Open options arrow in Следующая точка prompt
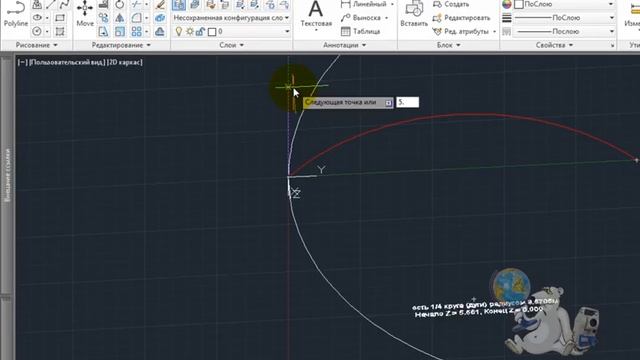Viewport: 640px width, 360px height. click(x=389, y=103)
